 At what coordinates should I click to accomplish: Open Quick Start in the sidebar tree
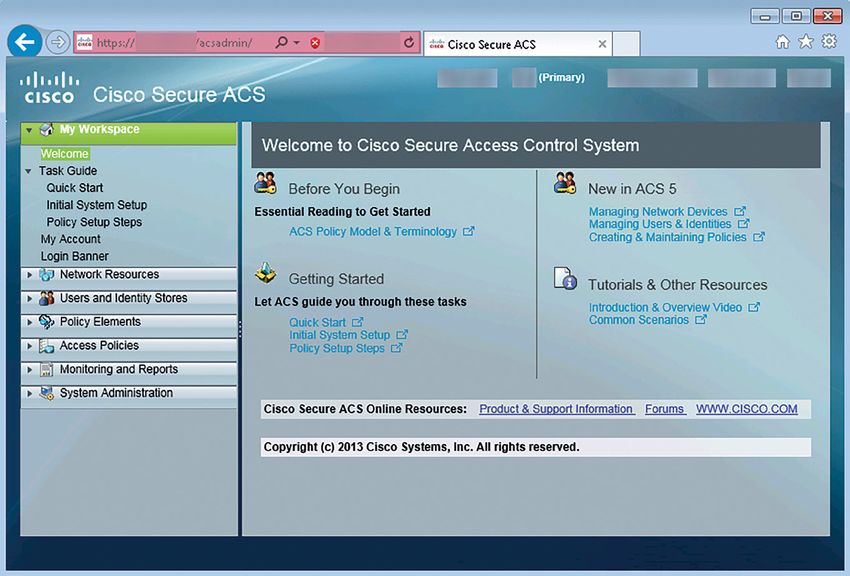75,188
